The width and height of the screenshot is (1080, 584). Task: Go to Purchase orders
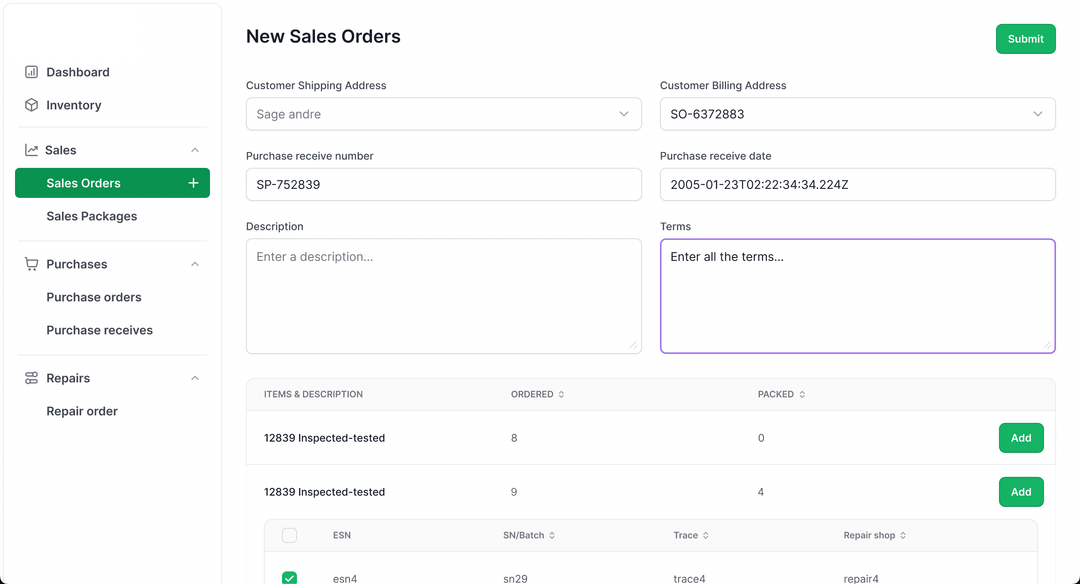[94, 297]
